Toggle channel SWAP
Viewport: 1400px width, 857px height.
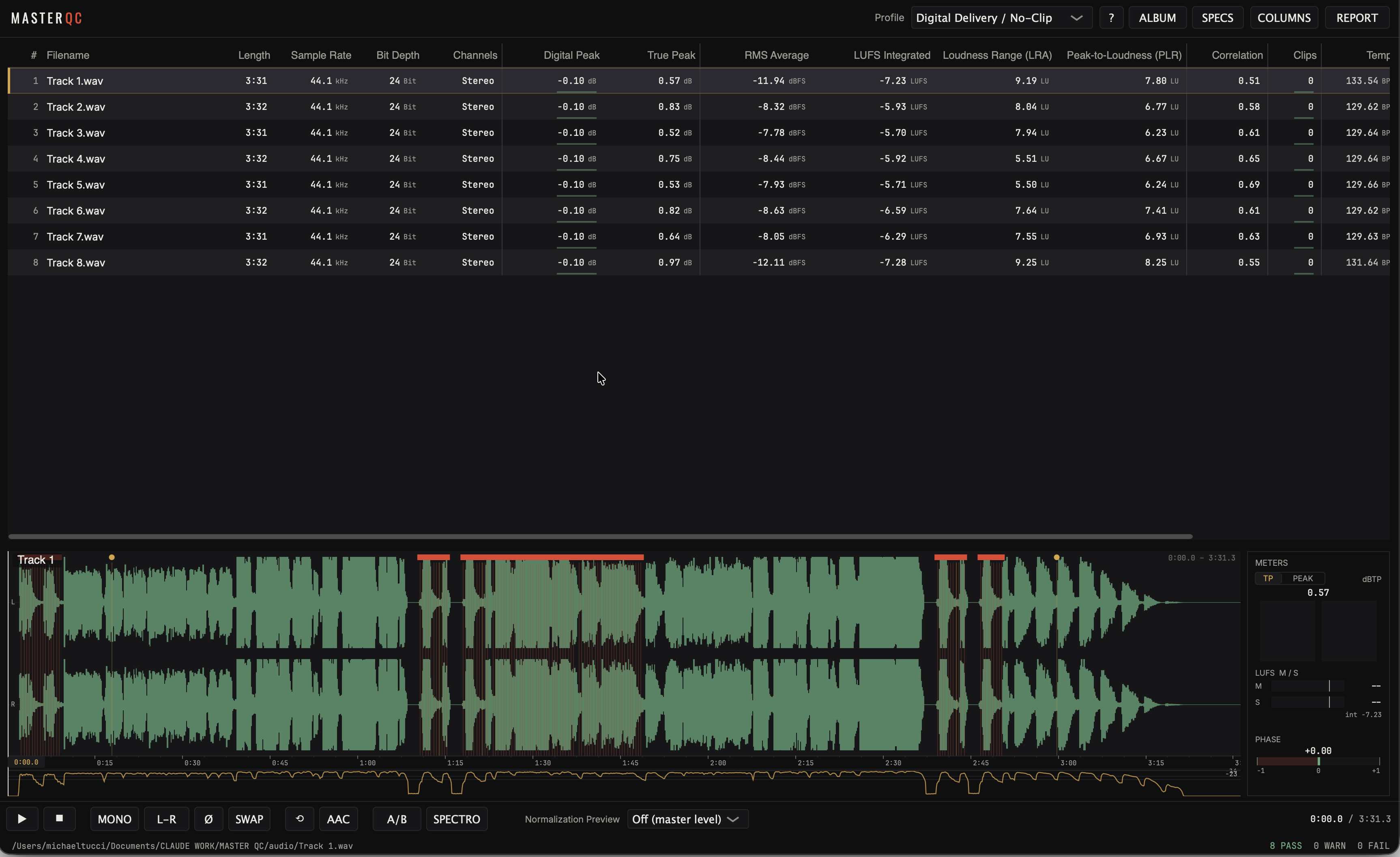tap(249, 819)
